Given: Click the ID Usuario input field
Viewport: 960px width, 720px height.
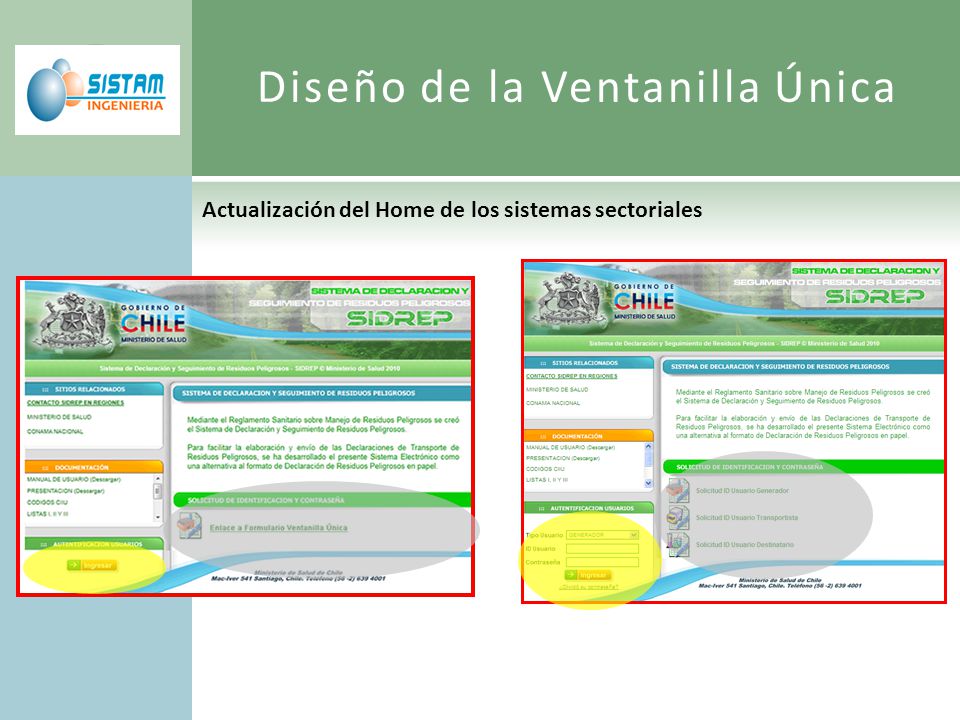Looking at the screenshot, I should click(602, 549).
